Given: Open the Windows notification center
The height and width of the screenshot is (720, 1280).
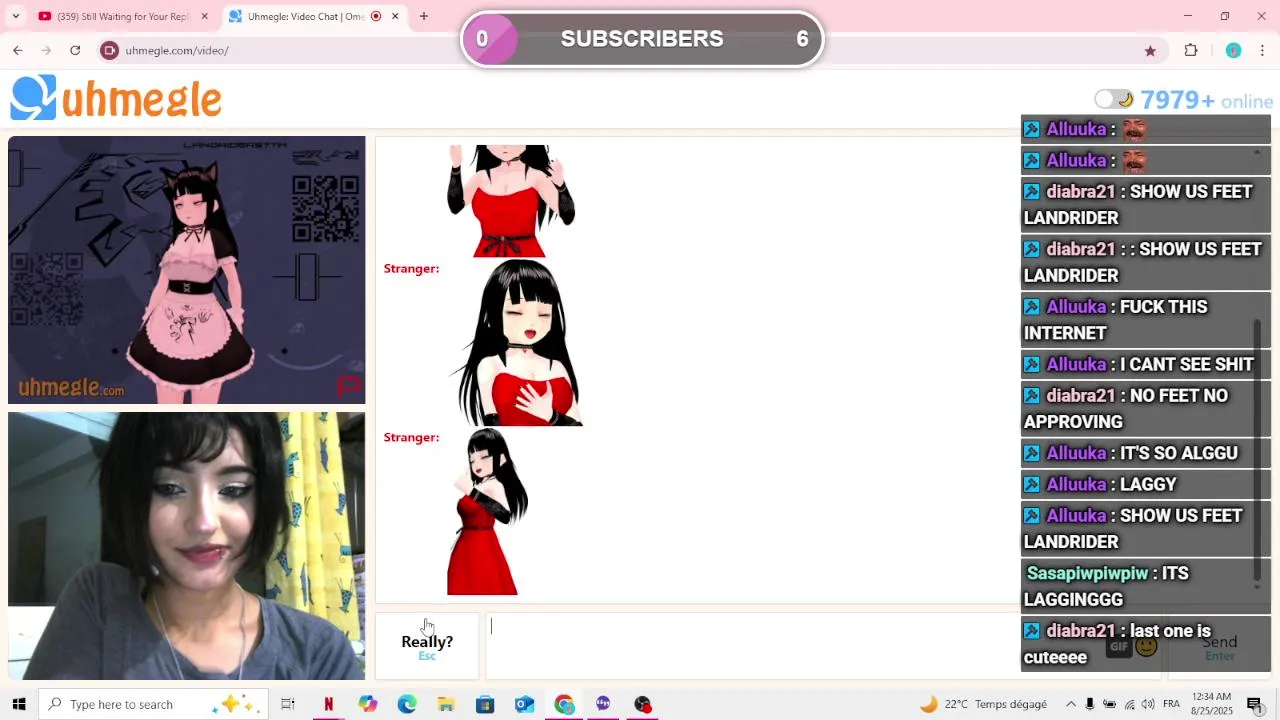Looking at the screenshot, I should coord(1255,704).
